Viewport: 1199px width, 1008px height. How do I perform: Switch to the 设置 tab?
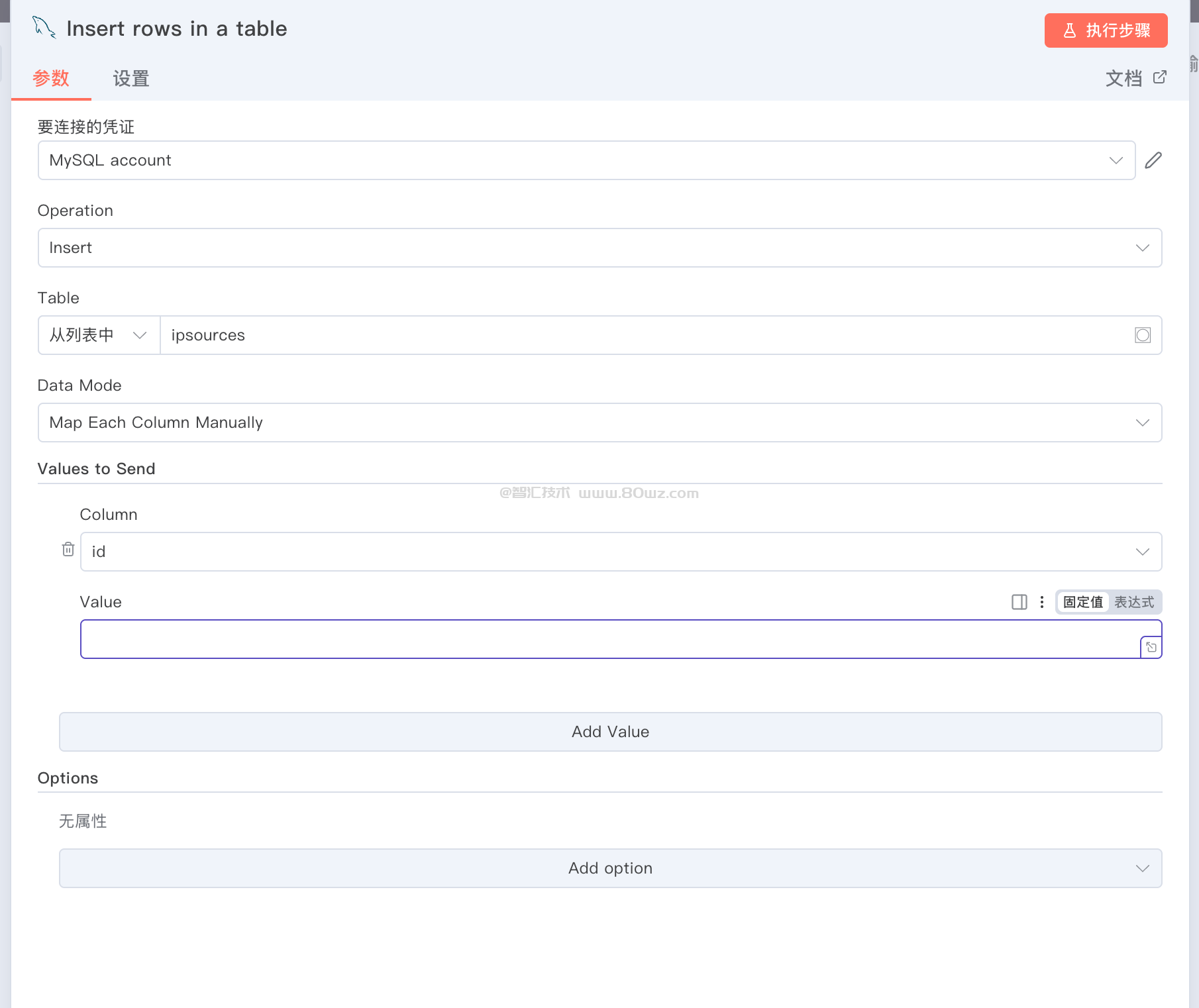tap(131, 79)
